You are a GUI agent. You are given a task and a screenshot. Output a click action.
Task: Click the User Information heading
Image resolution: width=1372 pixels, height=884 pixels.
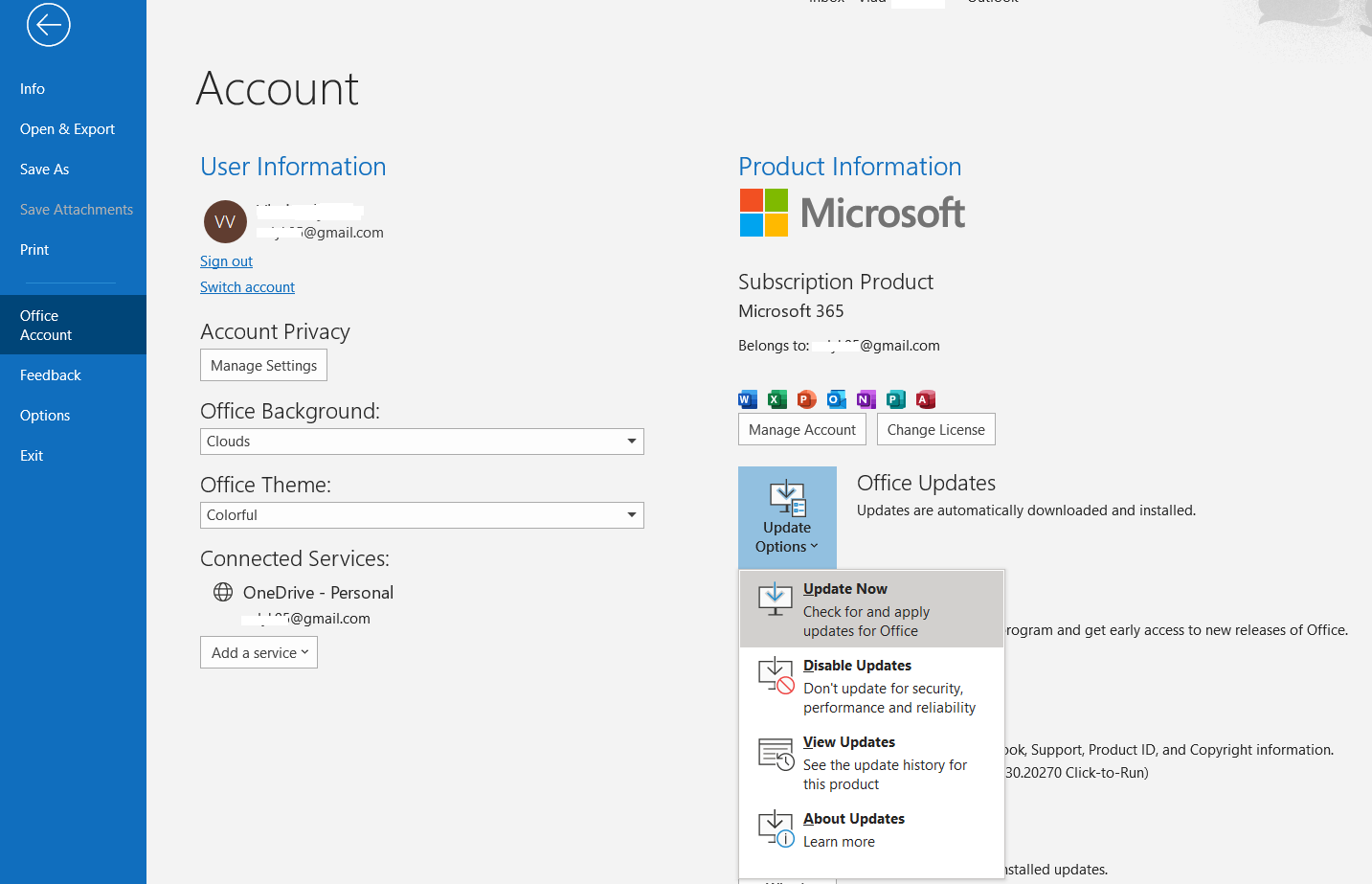293,167
